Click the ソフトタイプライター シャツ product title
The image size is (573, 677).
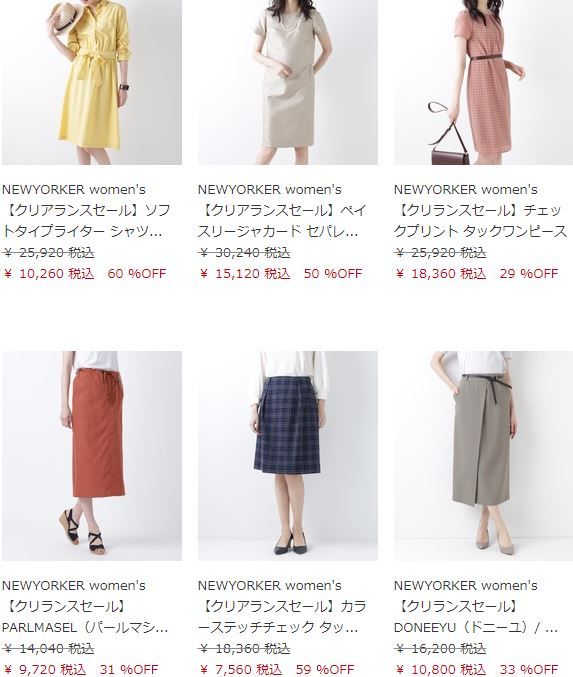tap(86, 221)
